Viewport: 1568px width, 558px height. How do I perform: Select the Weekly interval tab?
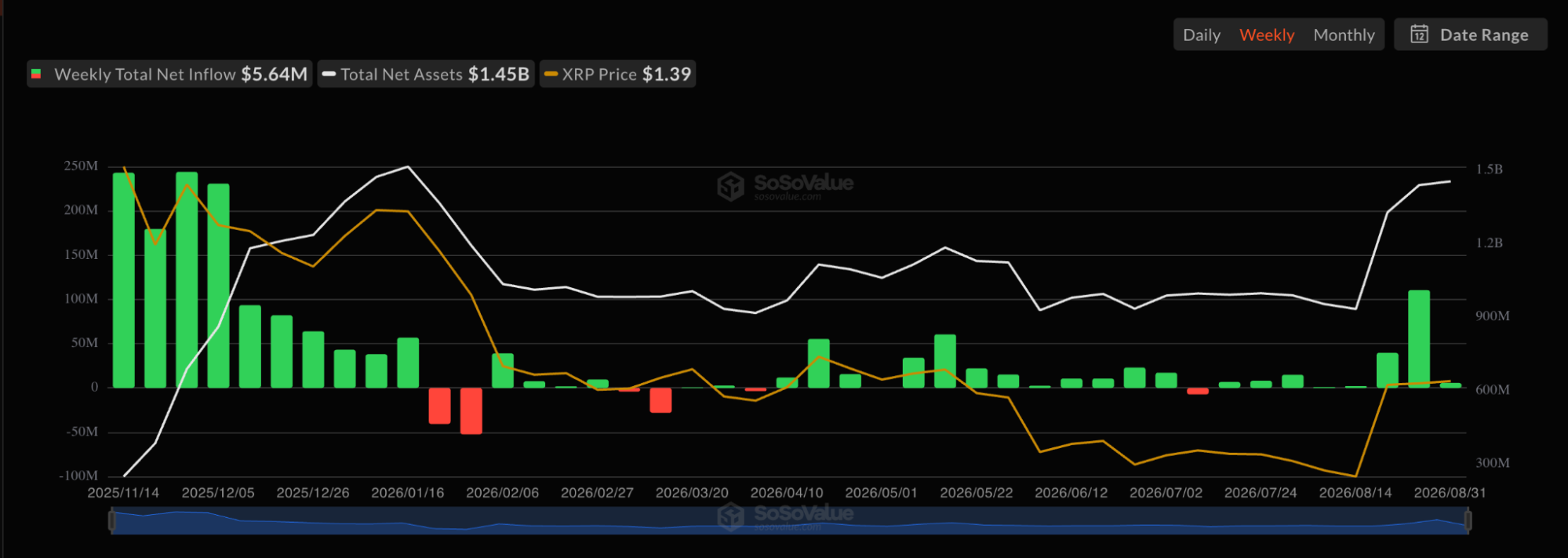(x=1267, y=35)
